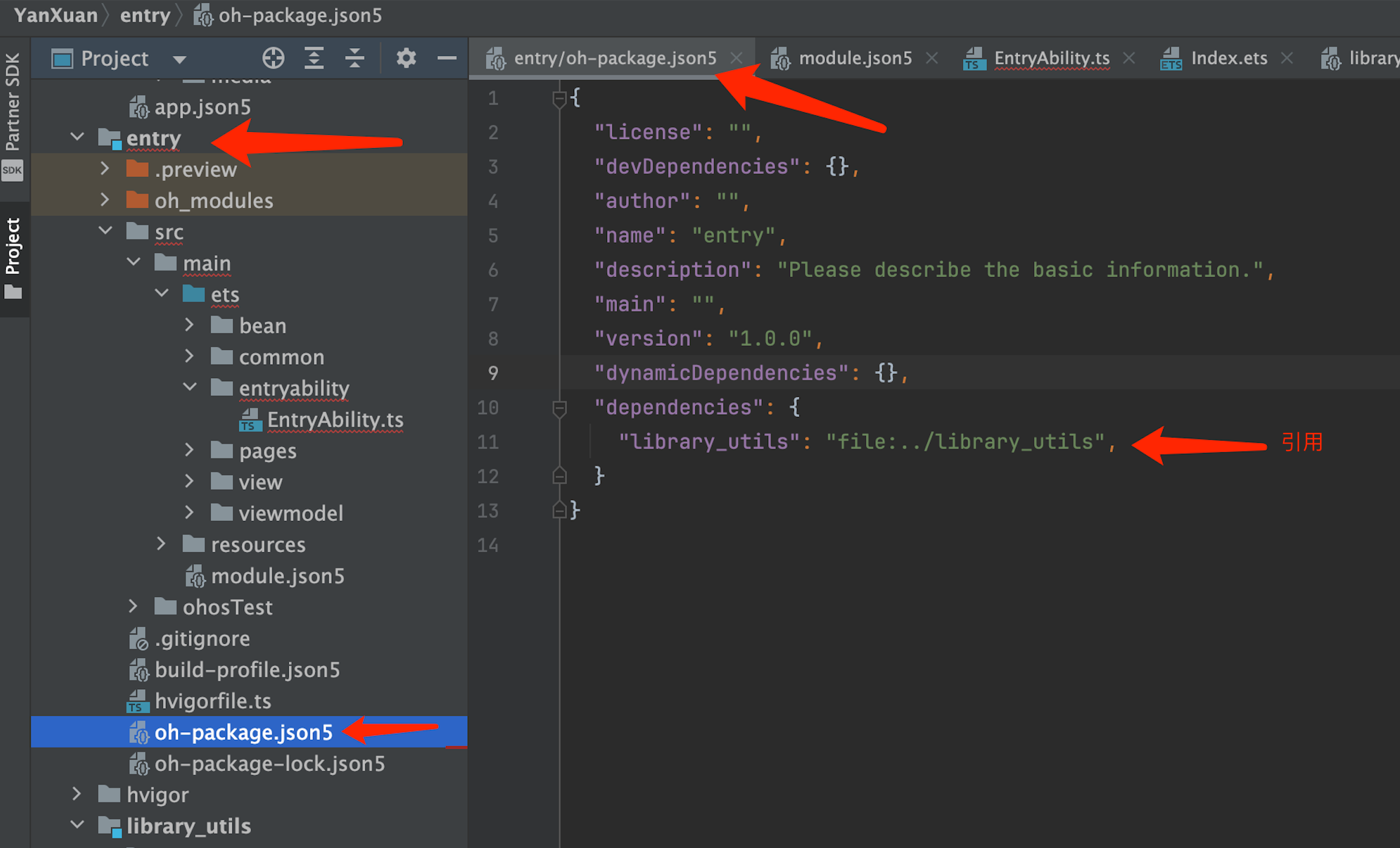Collapse the src folder
The image size is (1400, 848).
[105, 231]
